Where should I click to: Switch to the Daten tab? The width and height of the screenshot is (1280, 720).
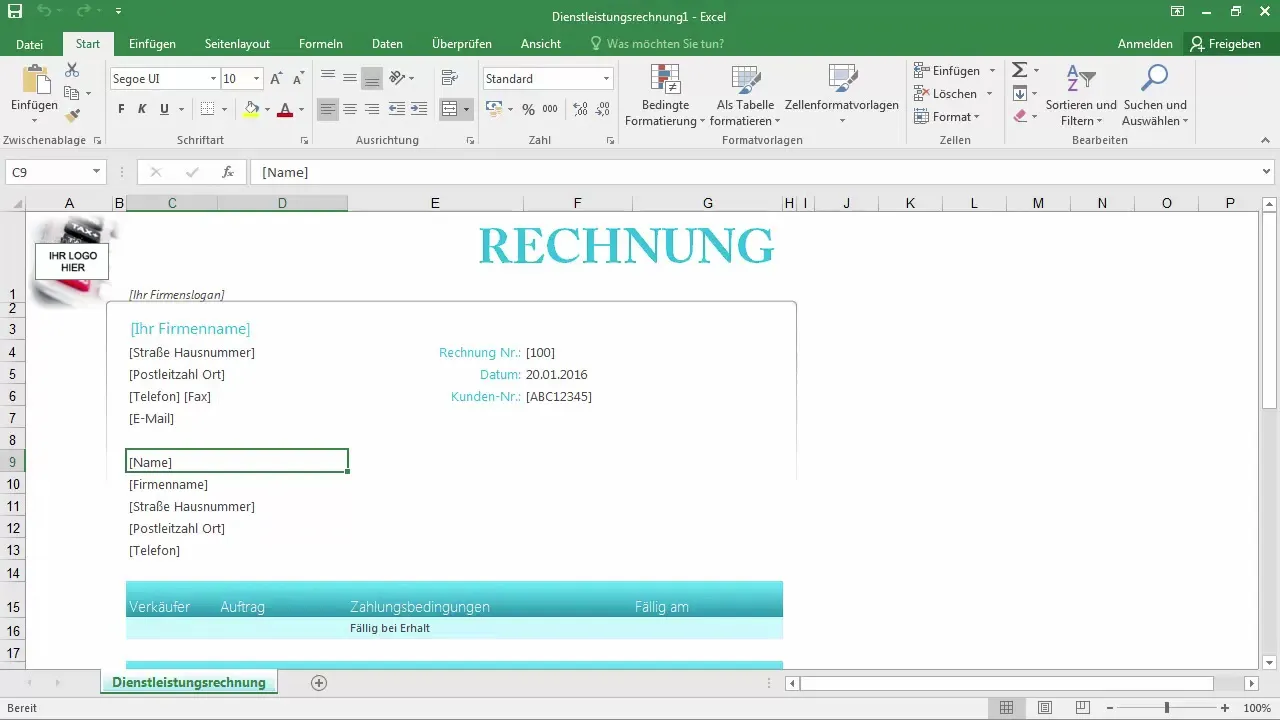click(387, 44)
